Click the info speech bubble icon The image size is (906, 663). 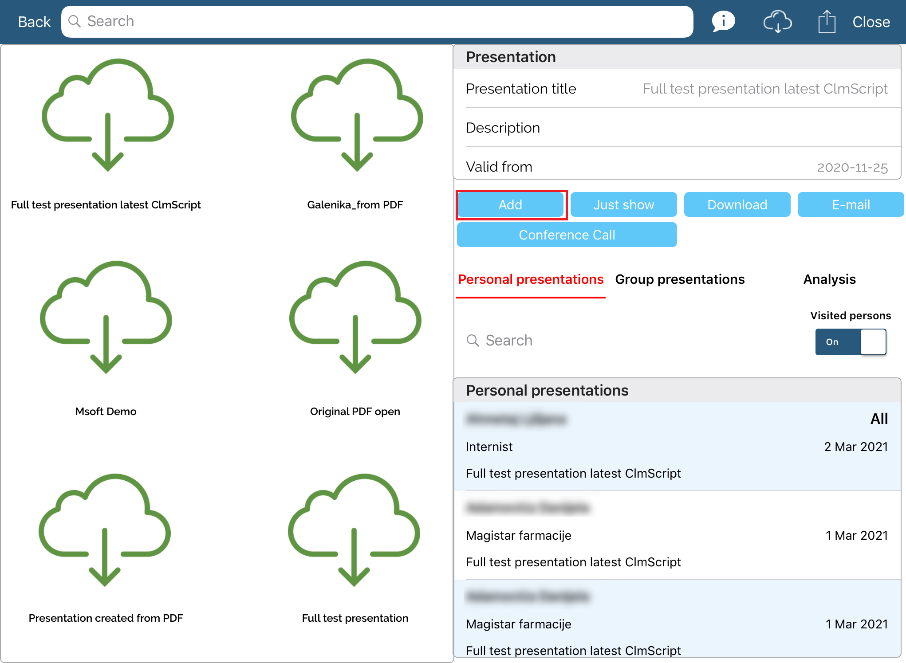coord(723,22)
